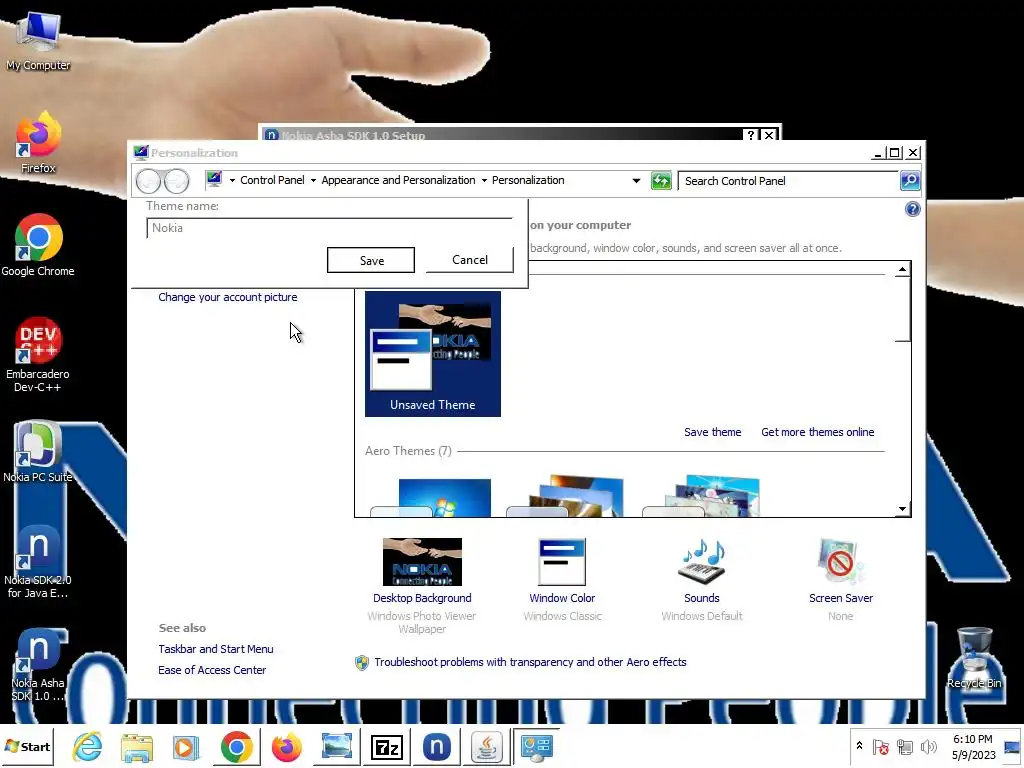
Task: Go forward with the navigation forward arrow
Action: pos(176,181)
